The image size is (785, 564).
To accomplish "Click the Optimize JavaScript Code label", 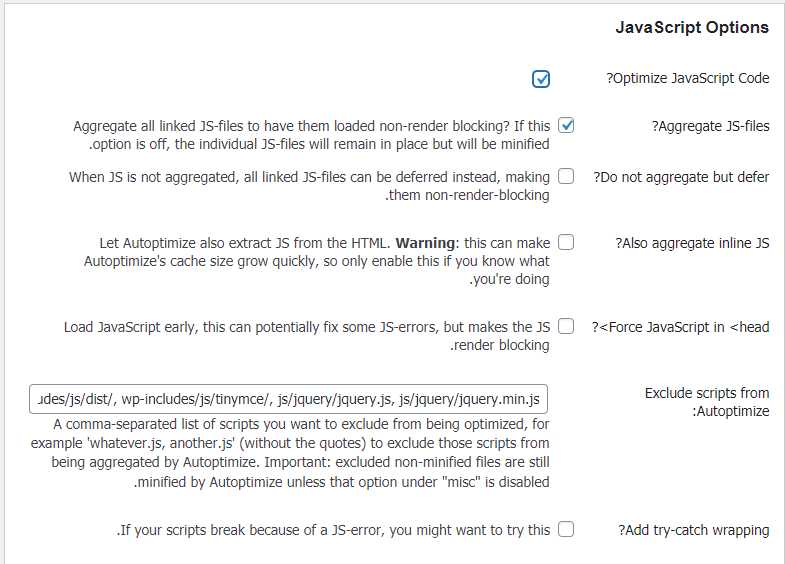I will click(688, 79).
